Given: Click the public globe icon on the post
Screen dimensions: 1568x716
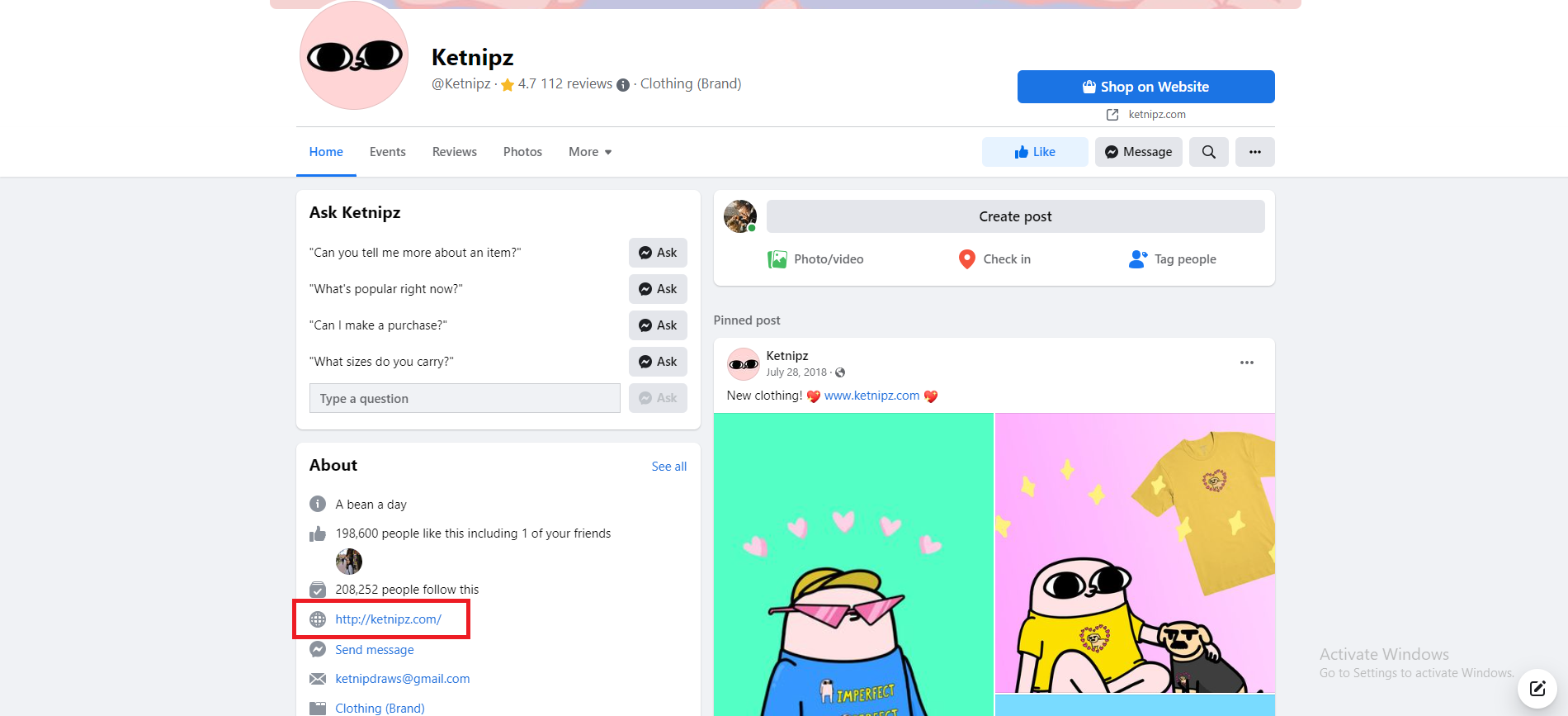Looking at the screenshot, I should point(840,372).
